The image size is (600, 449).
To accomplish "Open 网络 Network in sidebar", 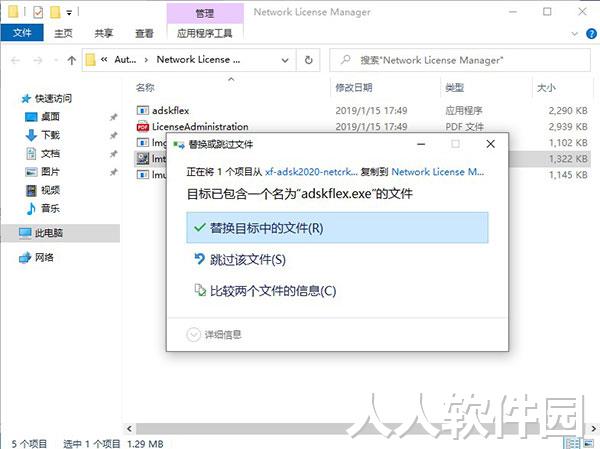I will (44, 257).
